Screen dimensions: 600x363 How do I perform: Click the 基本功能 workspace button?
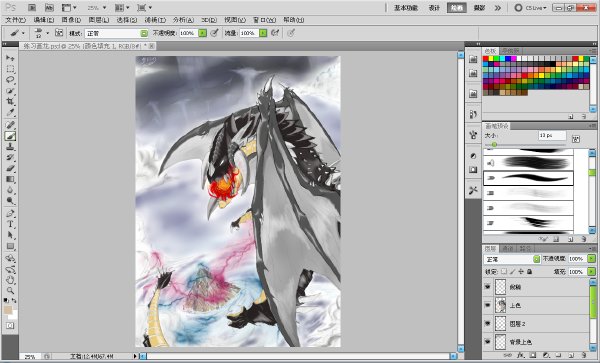pyautogui.click(x=406, y=8)
